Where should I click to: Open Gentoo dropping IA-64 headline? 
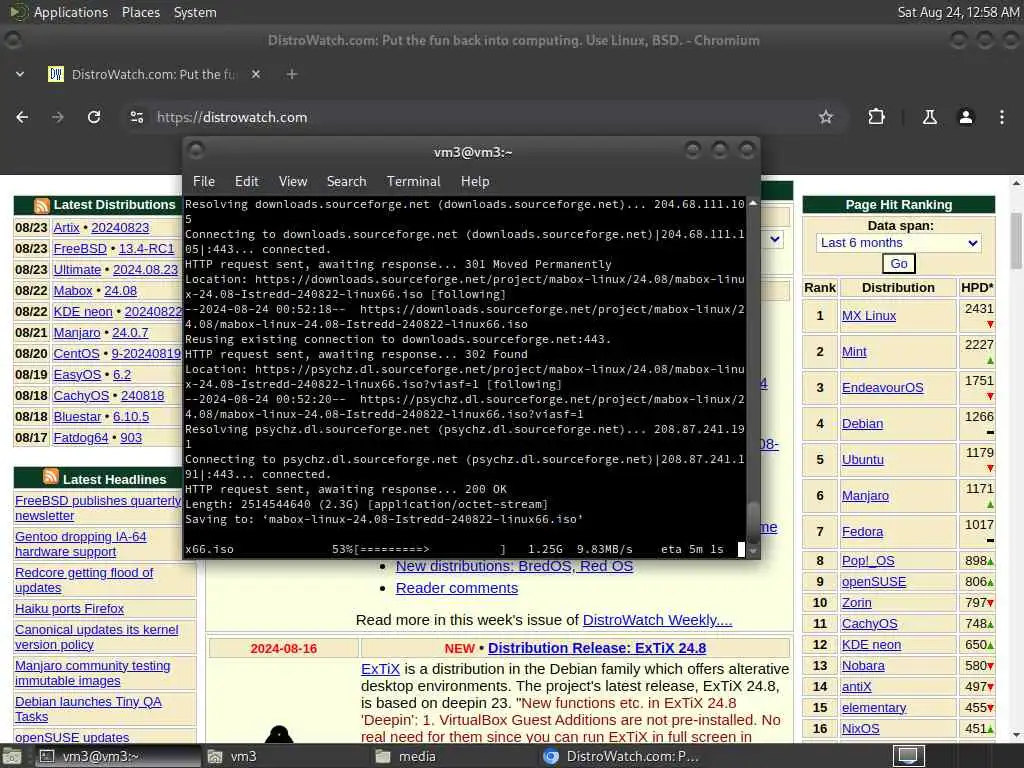[80, 544]
